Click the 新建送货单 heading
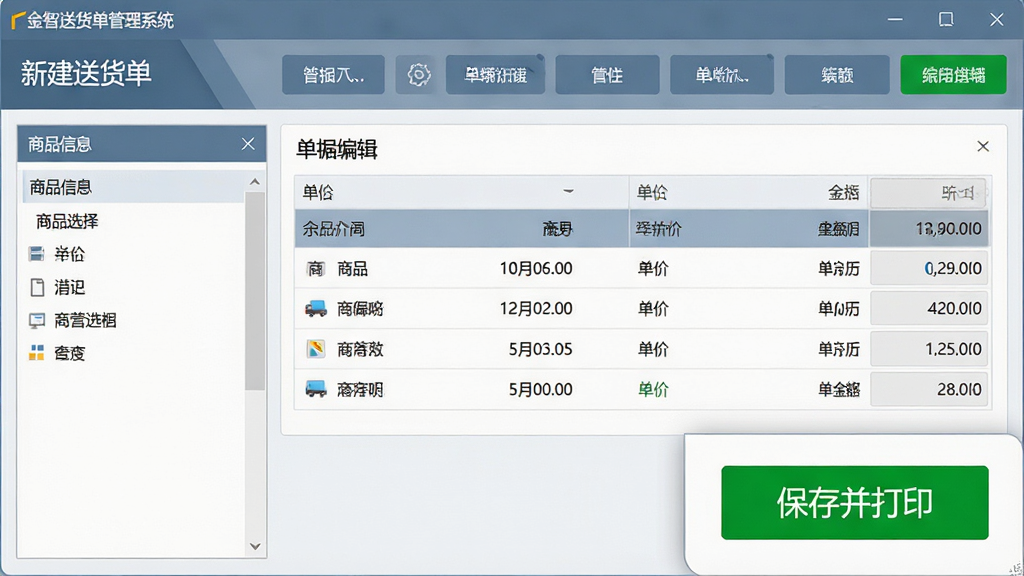This screenshot has height=576, width=1024. point(86,73)
